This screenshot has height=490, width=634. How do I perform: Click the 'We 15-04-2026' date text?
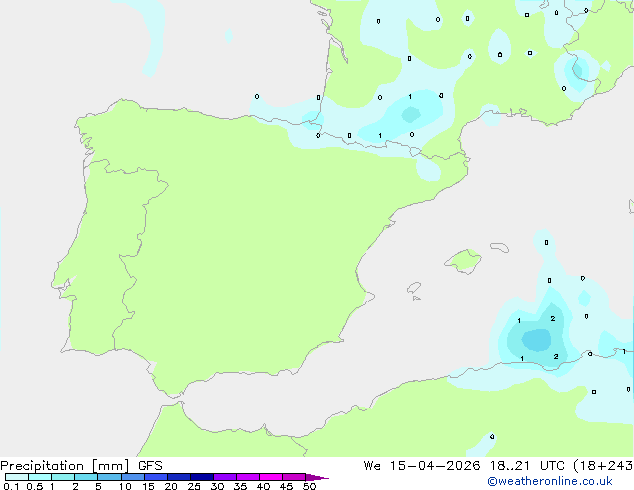click(422, 466)
